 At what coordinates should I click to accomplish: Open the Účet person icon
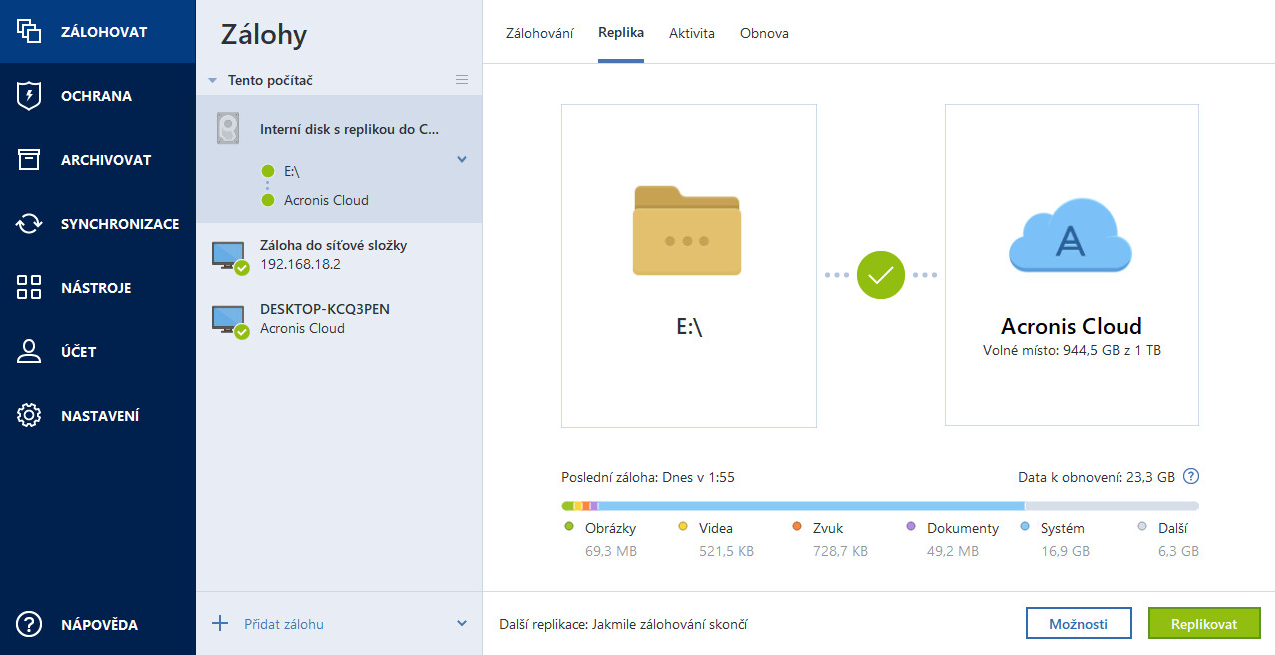coord(29,352)
